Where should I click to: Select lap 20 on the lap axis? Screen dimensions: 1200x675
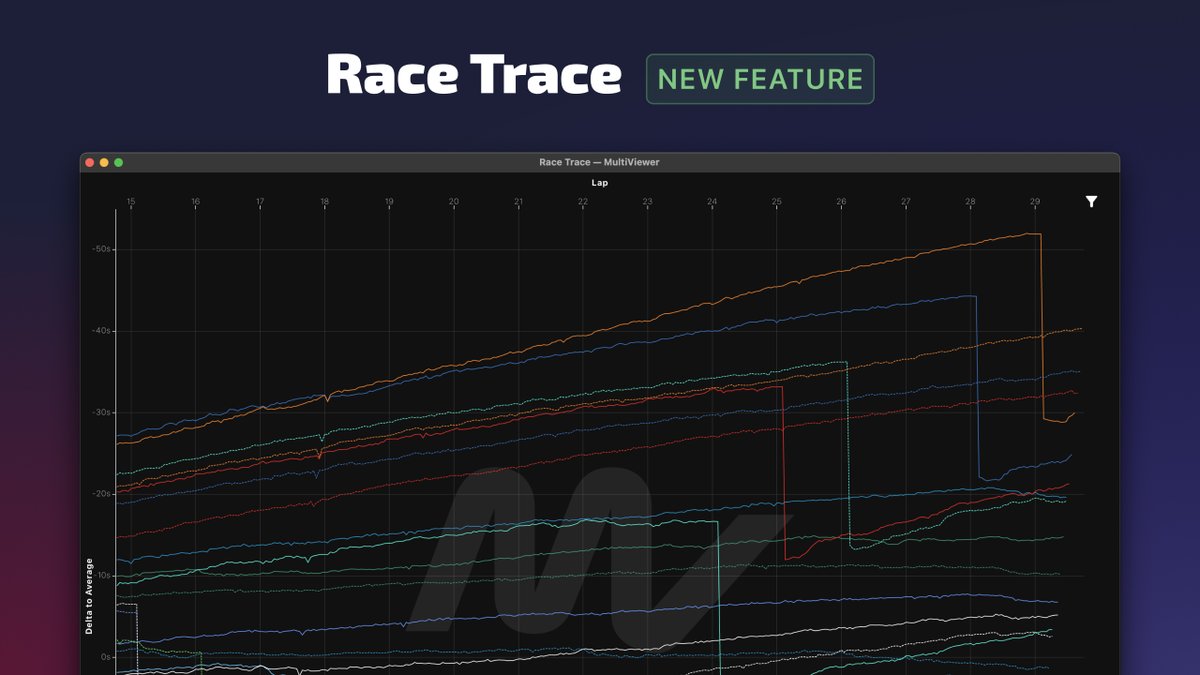click(454, 202)
